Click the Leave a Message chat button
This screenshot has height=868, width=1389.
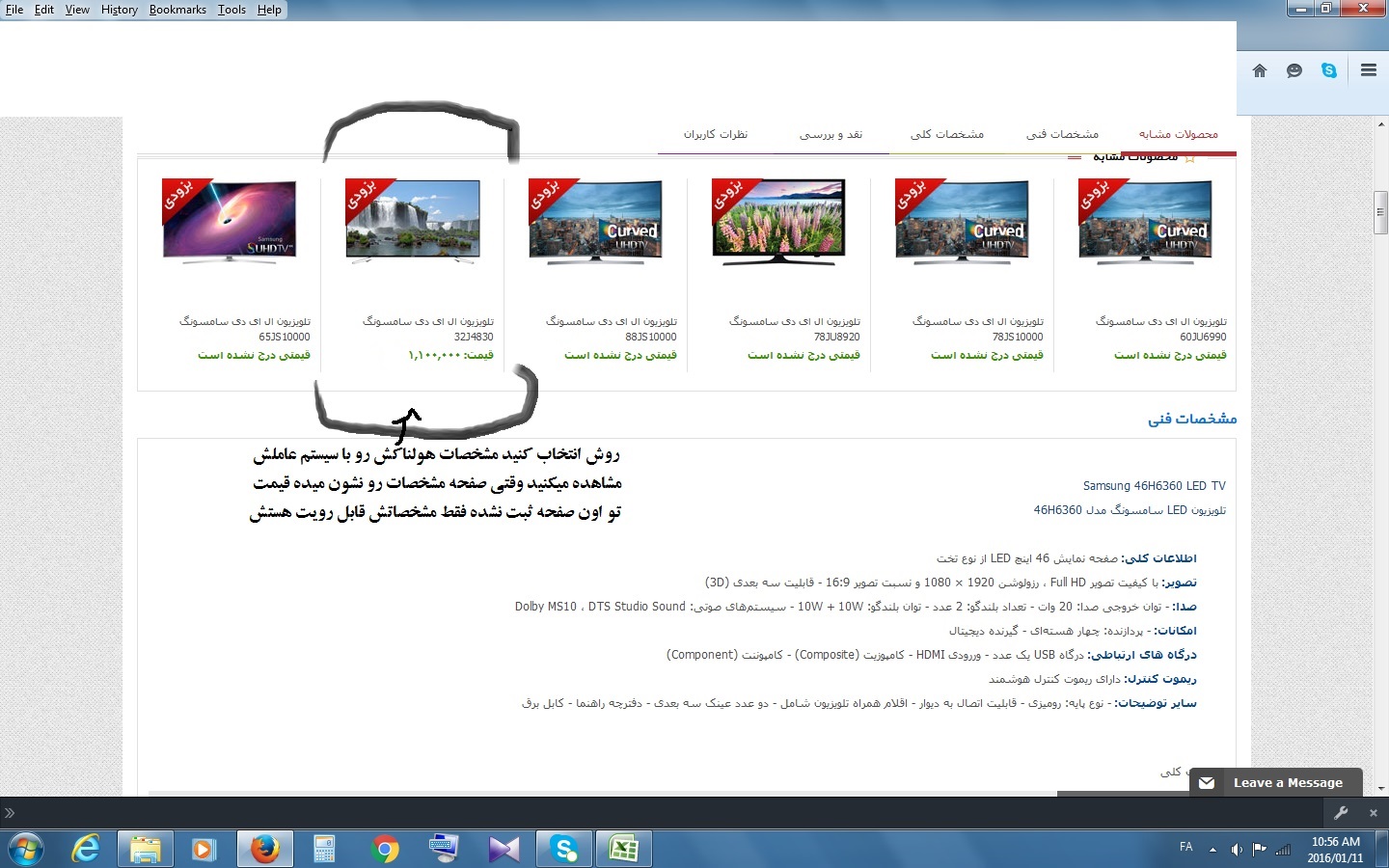click(1275, 782)
